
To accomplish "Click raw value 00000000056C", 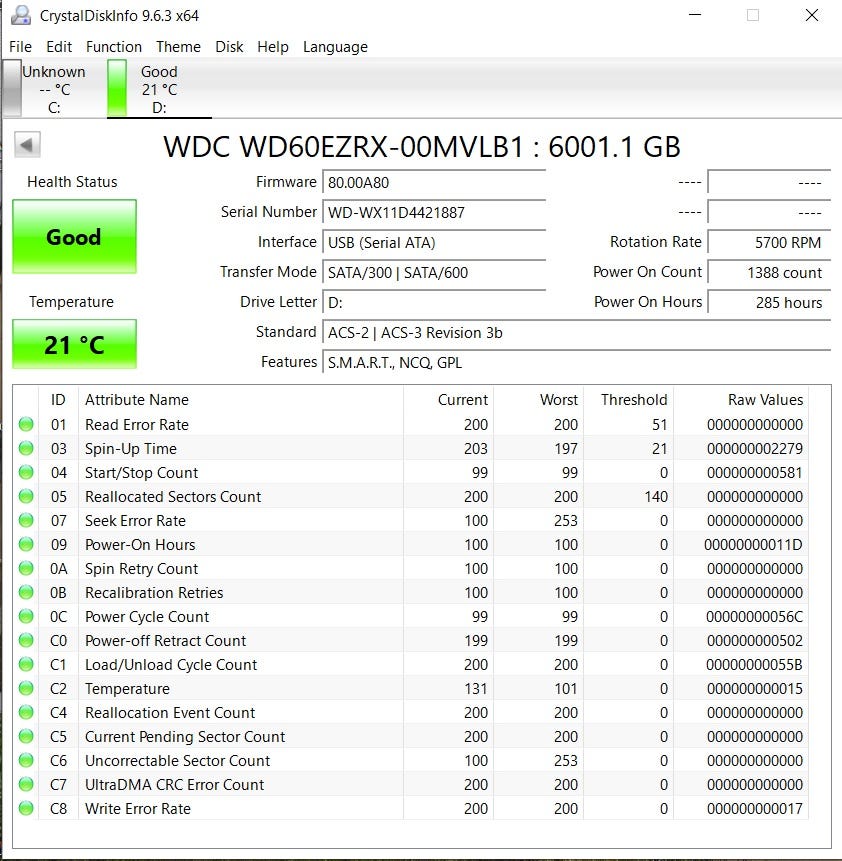I will pos(754,617).
